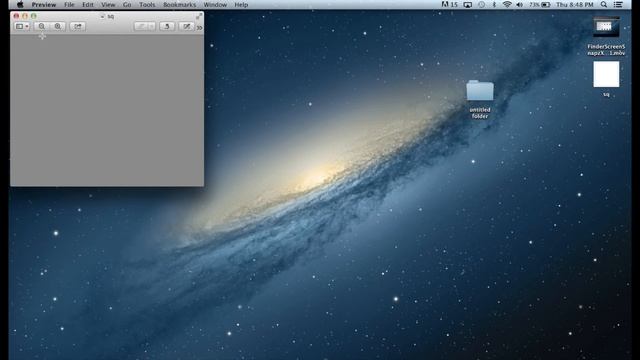Click the clock Thu 8:48 PM

click(575, 5)
